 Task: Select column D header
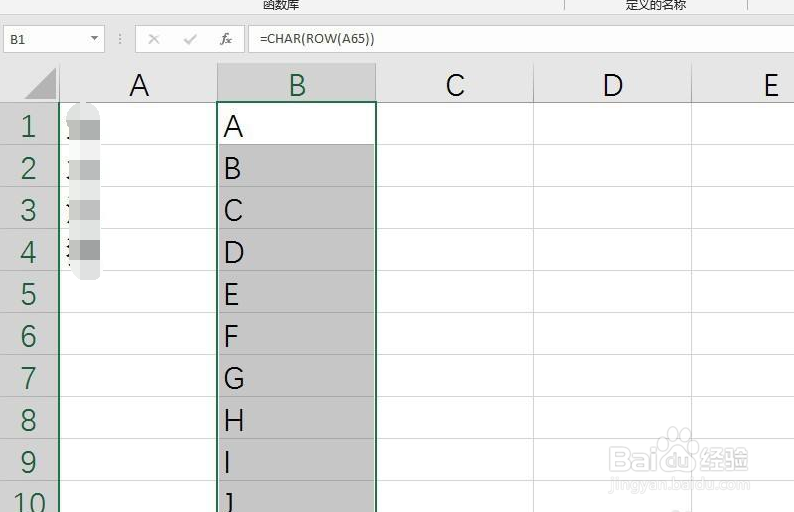point(612,84)
